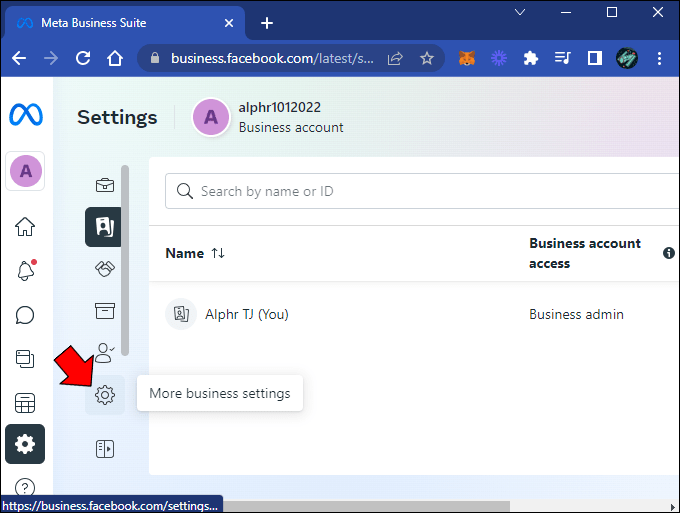Viewport: 680px width, 513px height.
Task: Click the address bar URL
Action: [272, 58]
